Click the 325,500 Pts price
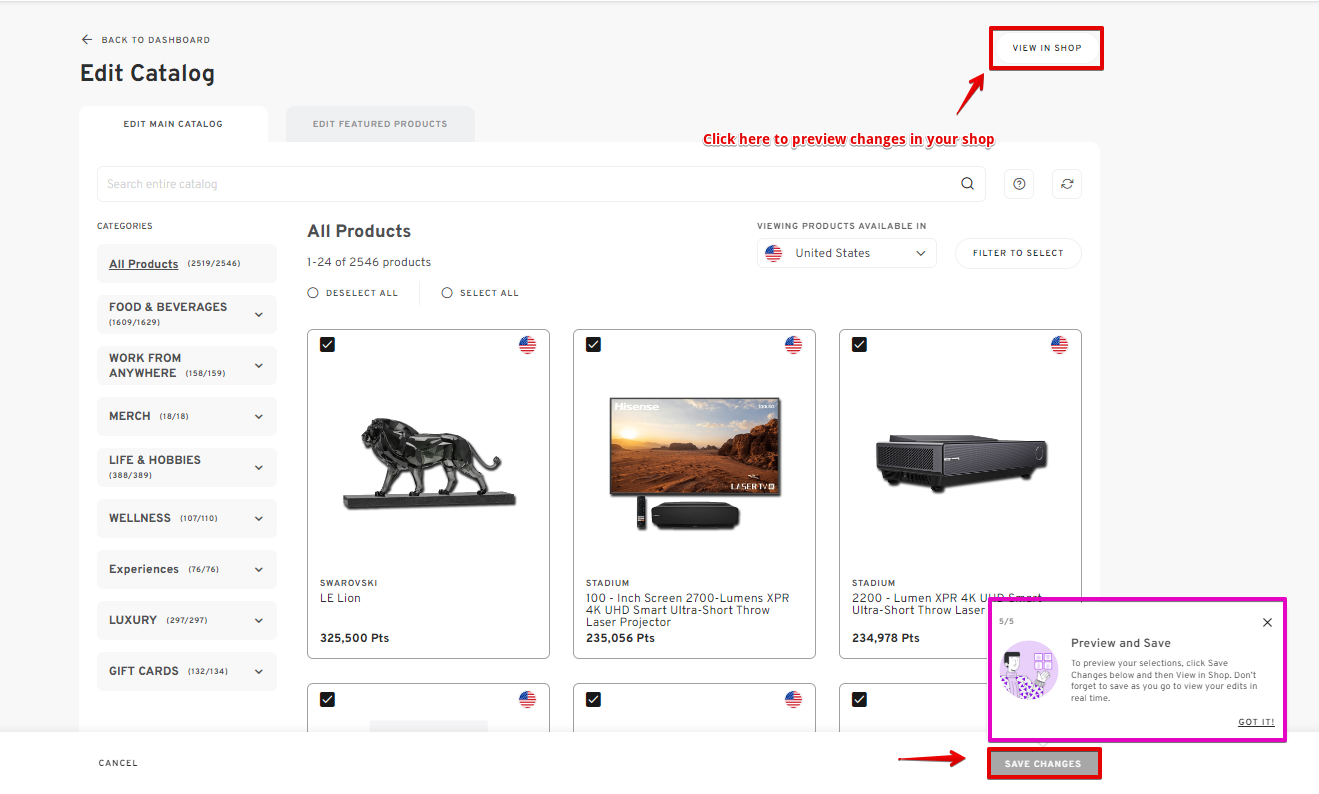Viewport: 1319px width, 794px height. (x=354, y=638)
